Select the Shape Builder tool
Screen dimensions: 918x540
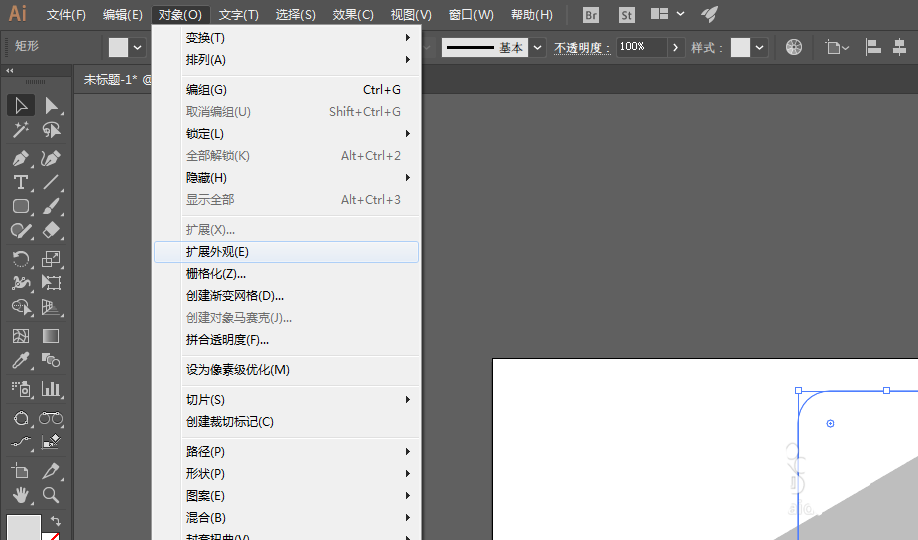[21, 307]
